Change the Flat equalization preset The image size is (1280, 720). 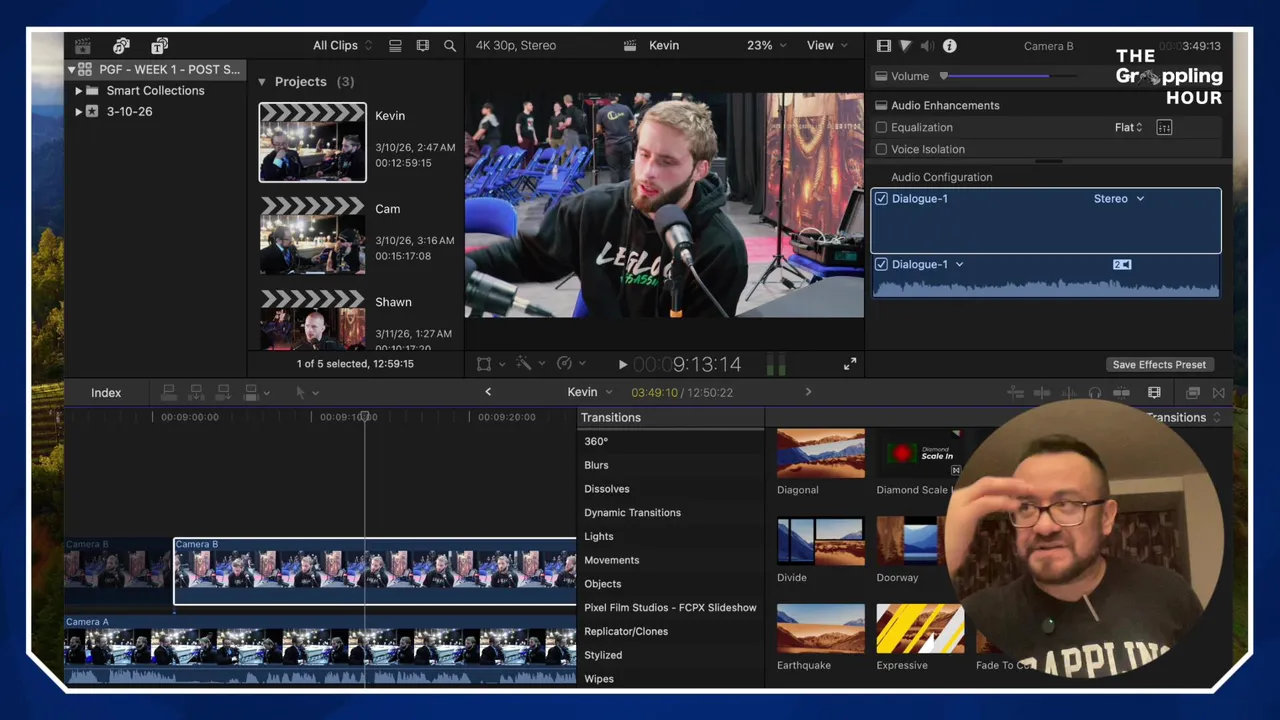1128,127
